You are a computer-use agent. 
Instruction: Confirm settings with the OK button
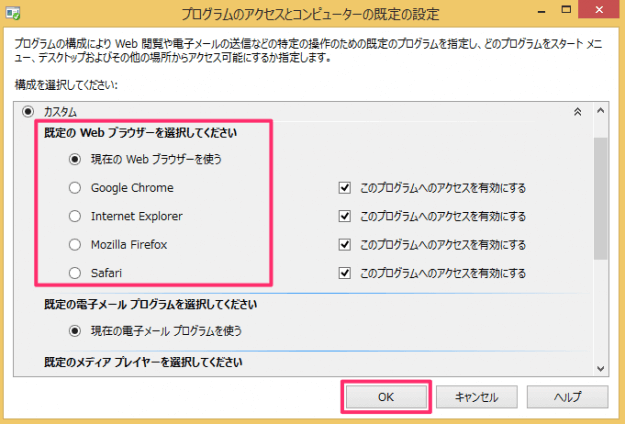(386, 397)
